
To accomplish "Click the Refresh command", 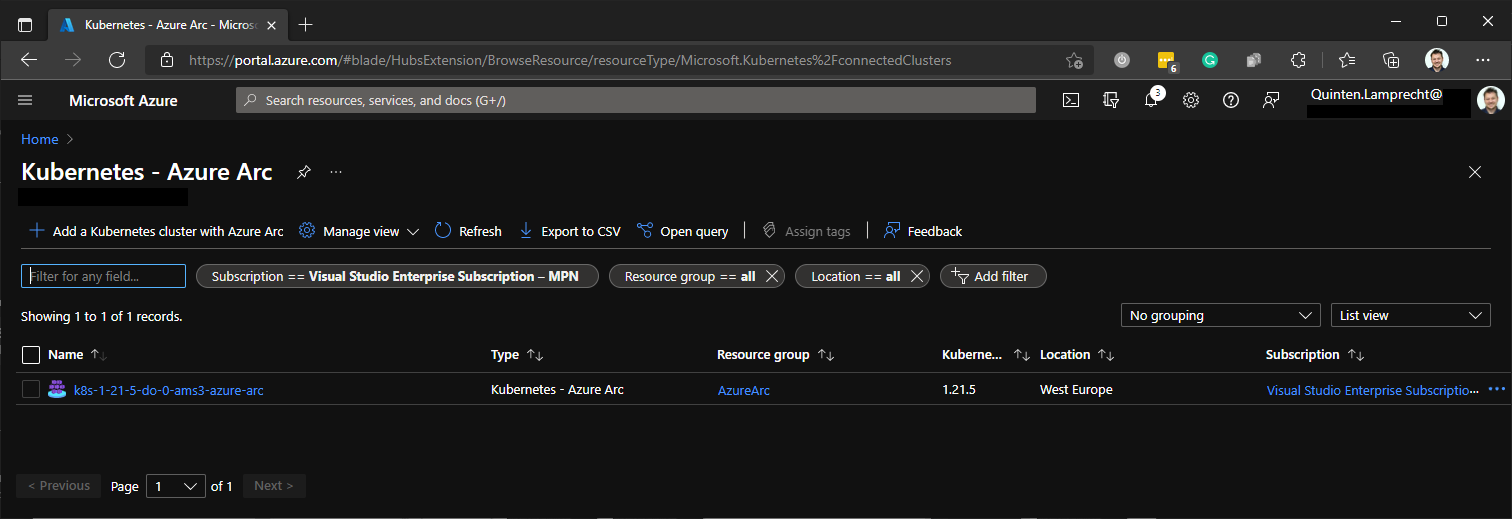I will [468, 231].
